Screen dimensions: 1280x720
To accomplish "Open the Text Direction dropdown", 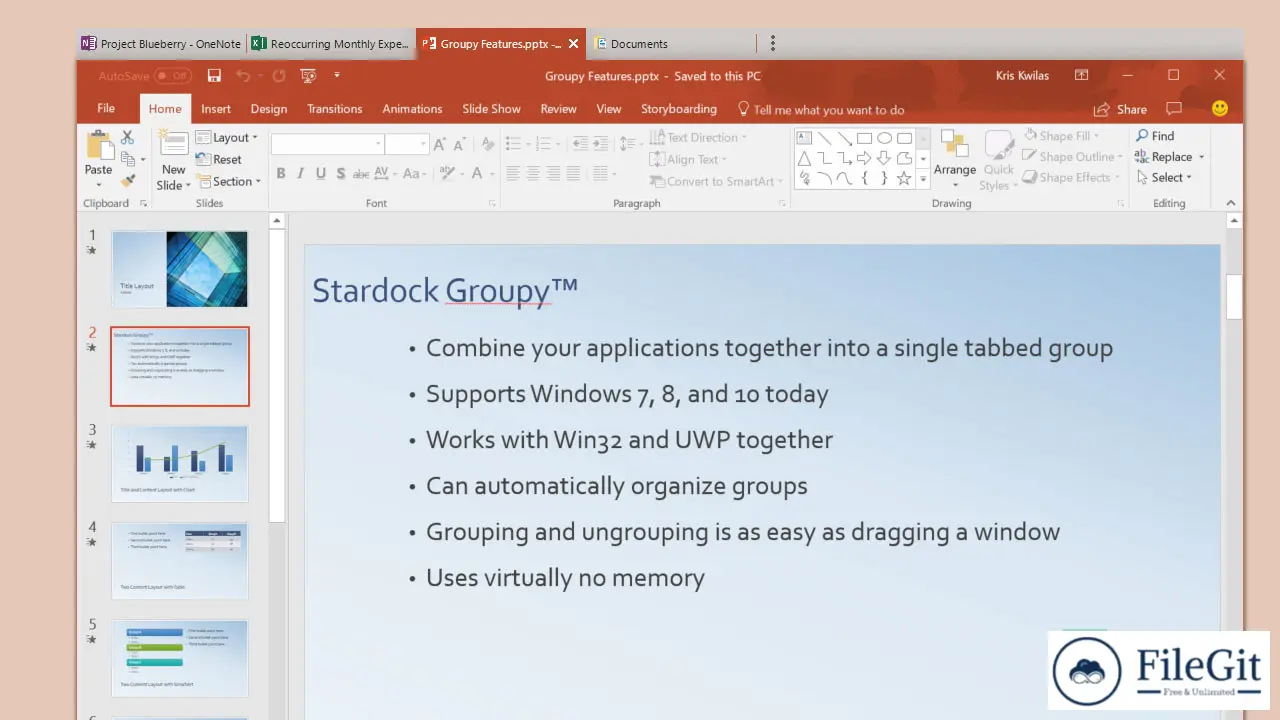I will tap(698, 137).
